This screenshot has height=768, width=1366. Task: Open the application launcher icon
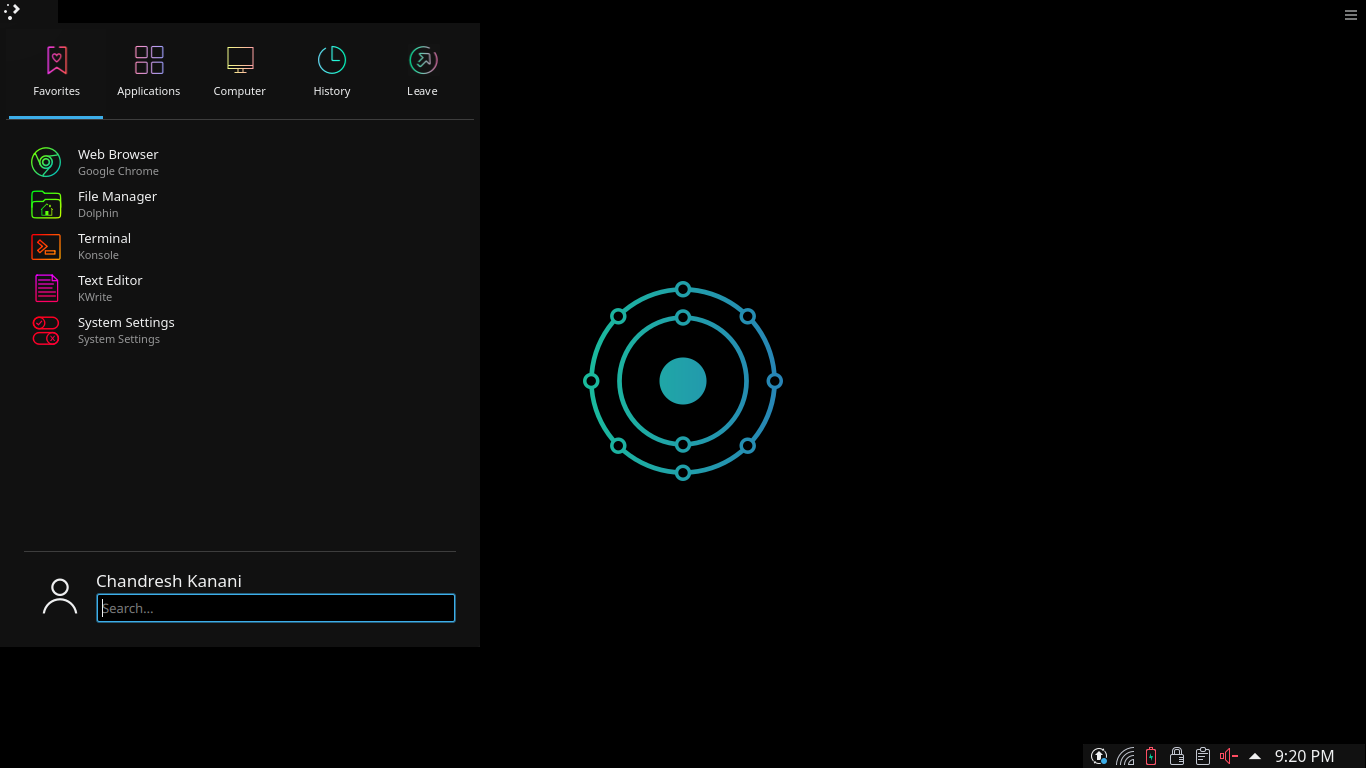[x=12, y=11]
